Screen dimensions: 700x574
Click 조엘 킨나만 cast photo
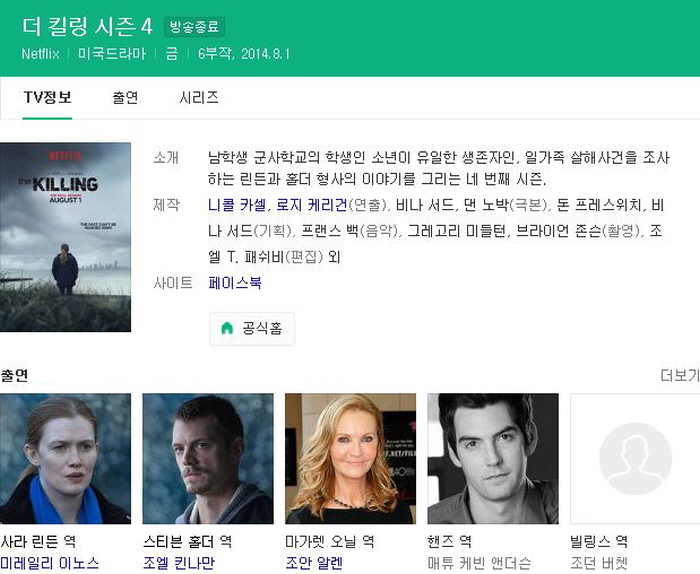pos(208,459)
